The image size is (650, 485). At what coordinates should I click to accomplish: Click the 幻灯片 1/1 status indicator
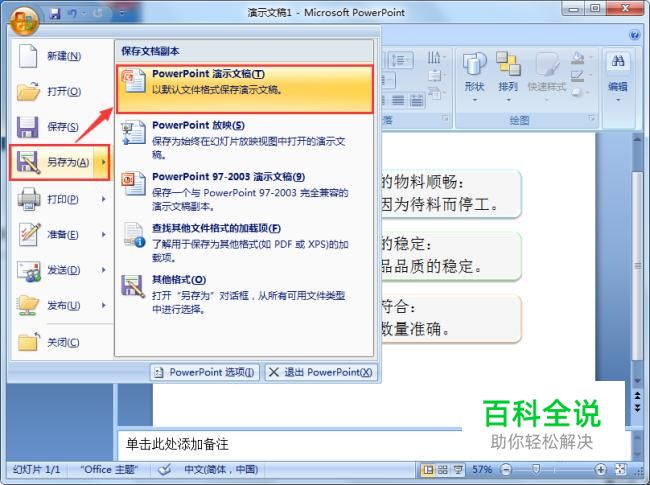point(36,470)
